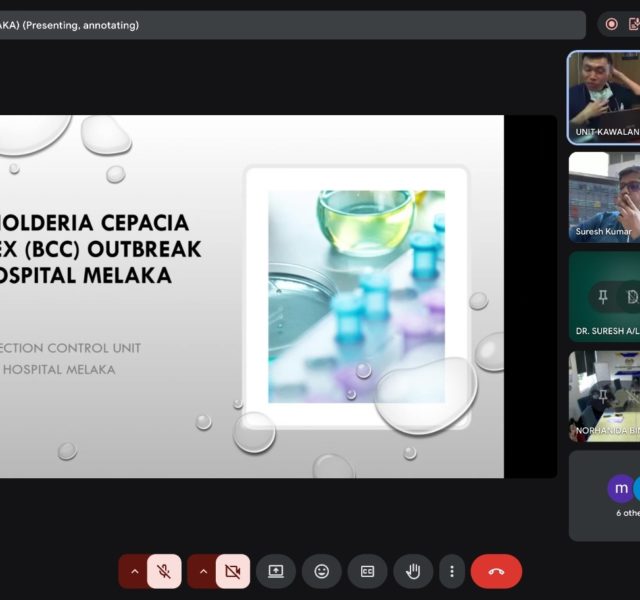
Task: Raise hand in the meeting
Action: 412,571
